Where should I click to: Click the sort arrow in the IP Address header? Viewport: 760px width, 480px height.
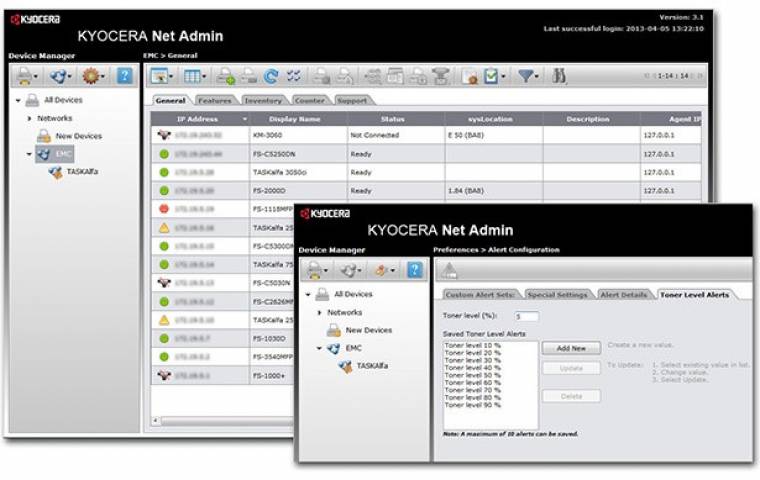click(245, 119)
